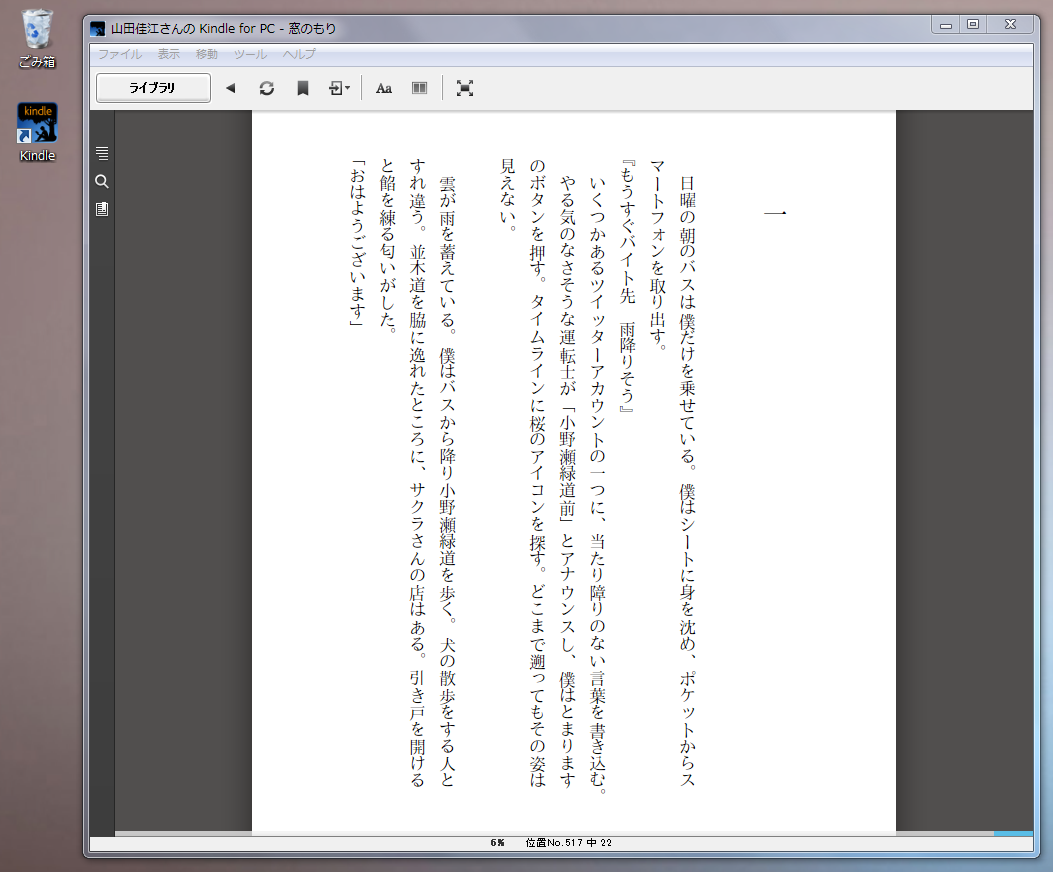Screen dimensions: 1053x872
Task: Enter full screen mode icon
Action: [465, 88]
